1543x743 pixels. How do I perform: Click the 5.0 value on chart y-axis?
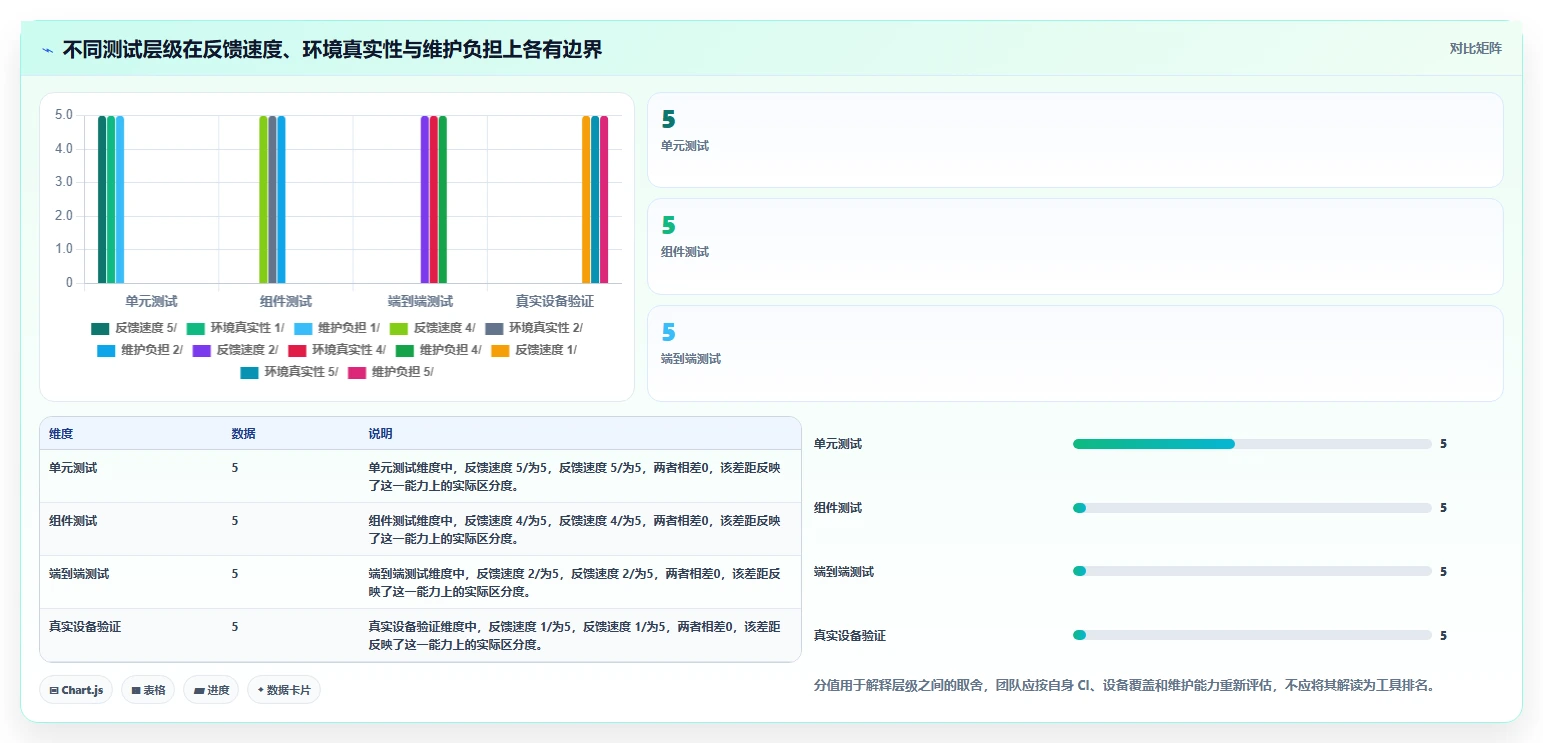coord(63,115)
